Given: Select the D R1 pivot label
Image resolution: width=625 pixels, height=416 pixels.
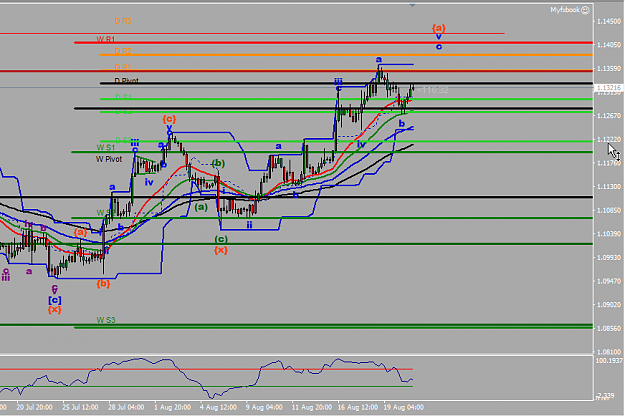Looking at the screenshot, I should pyautogui.click(x=123, y=67).
